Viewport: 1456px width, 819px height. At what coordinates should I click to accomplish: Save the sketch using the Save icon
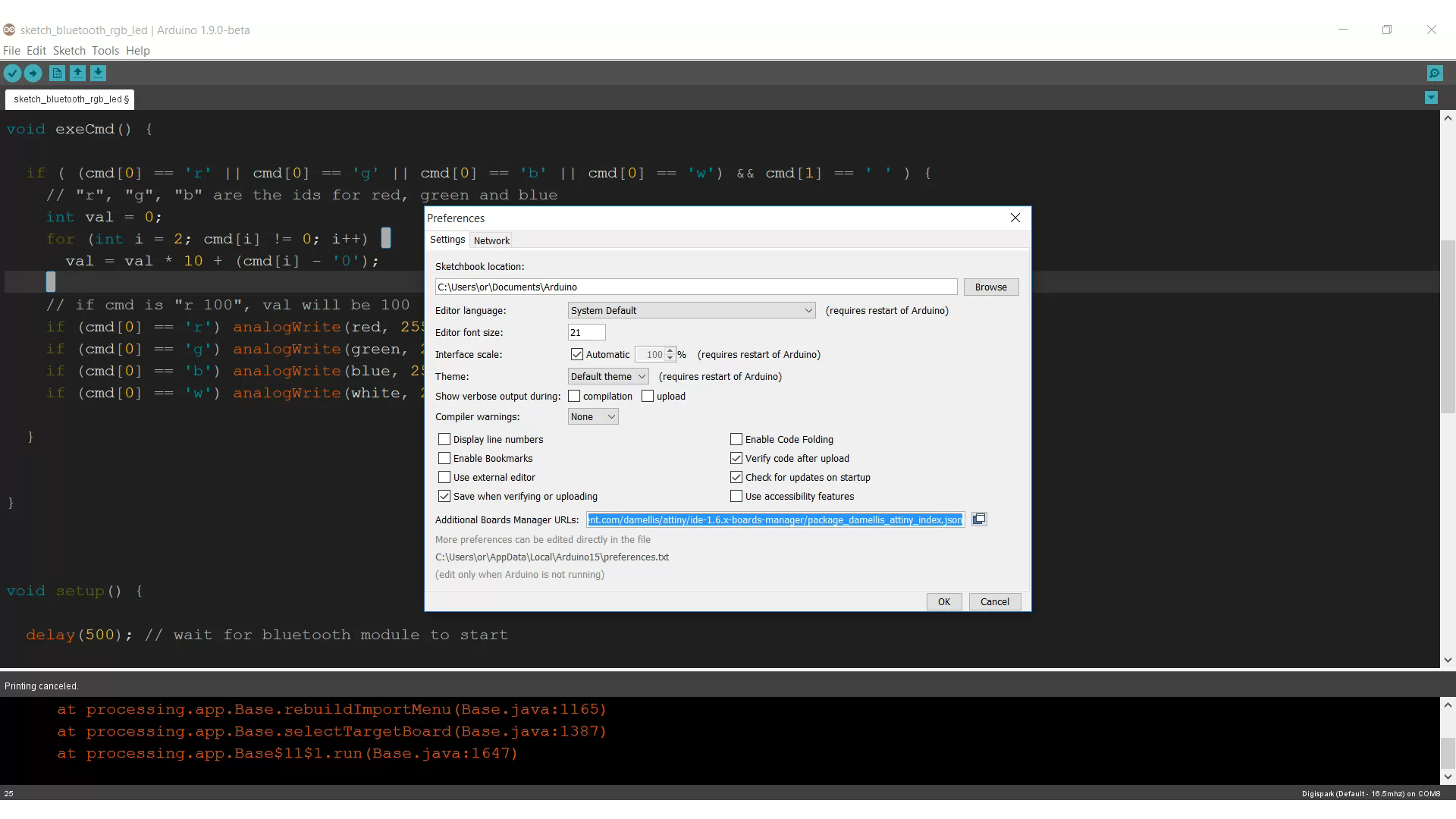coord(98,74)
